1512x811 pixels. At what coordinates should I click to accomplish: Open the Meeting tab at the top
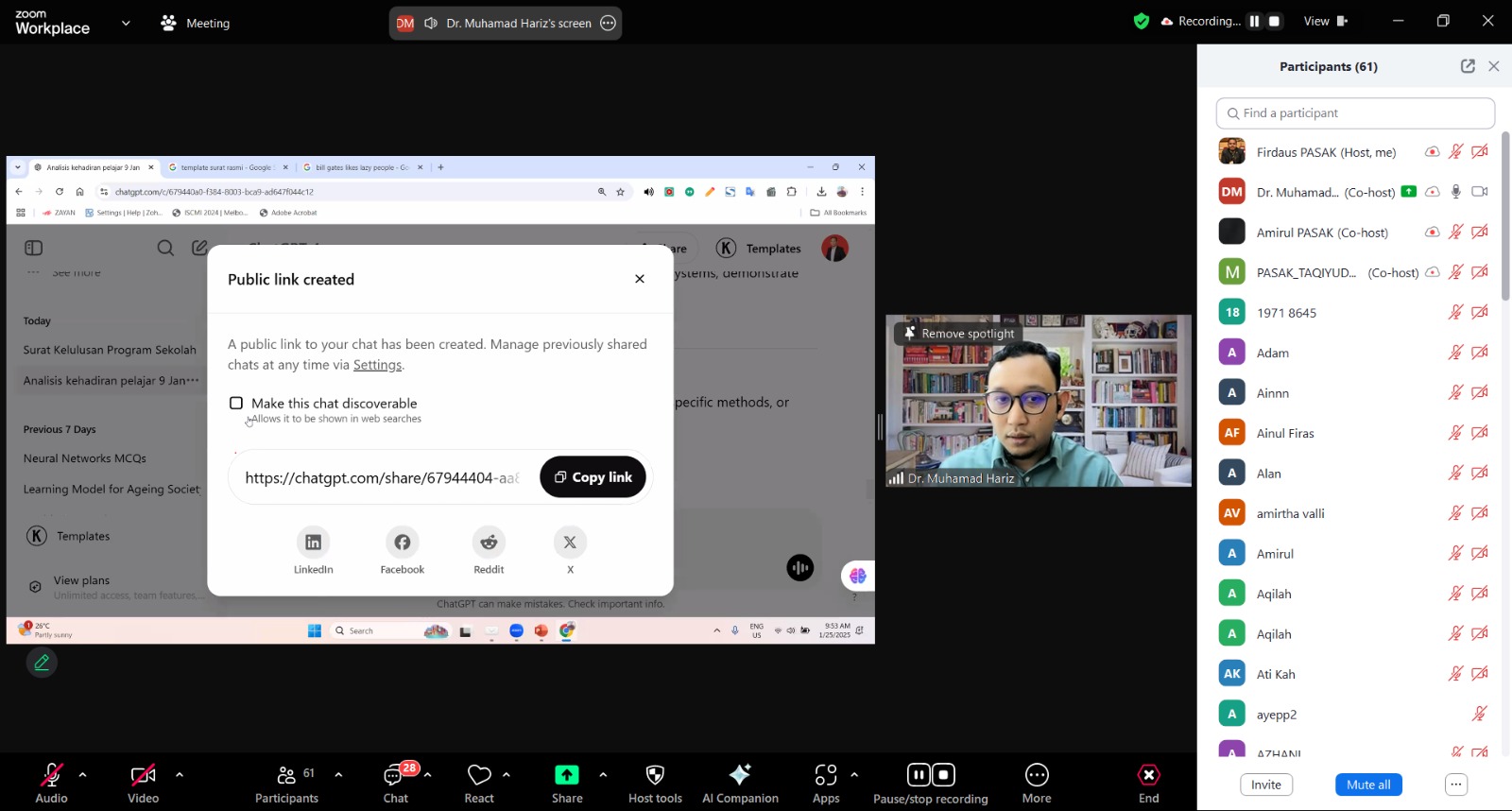(196, 23)
